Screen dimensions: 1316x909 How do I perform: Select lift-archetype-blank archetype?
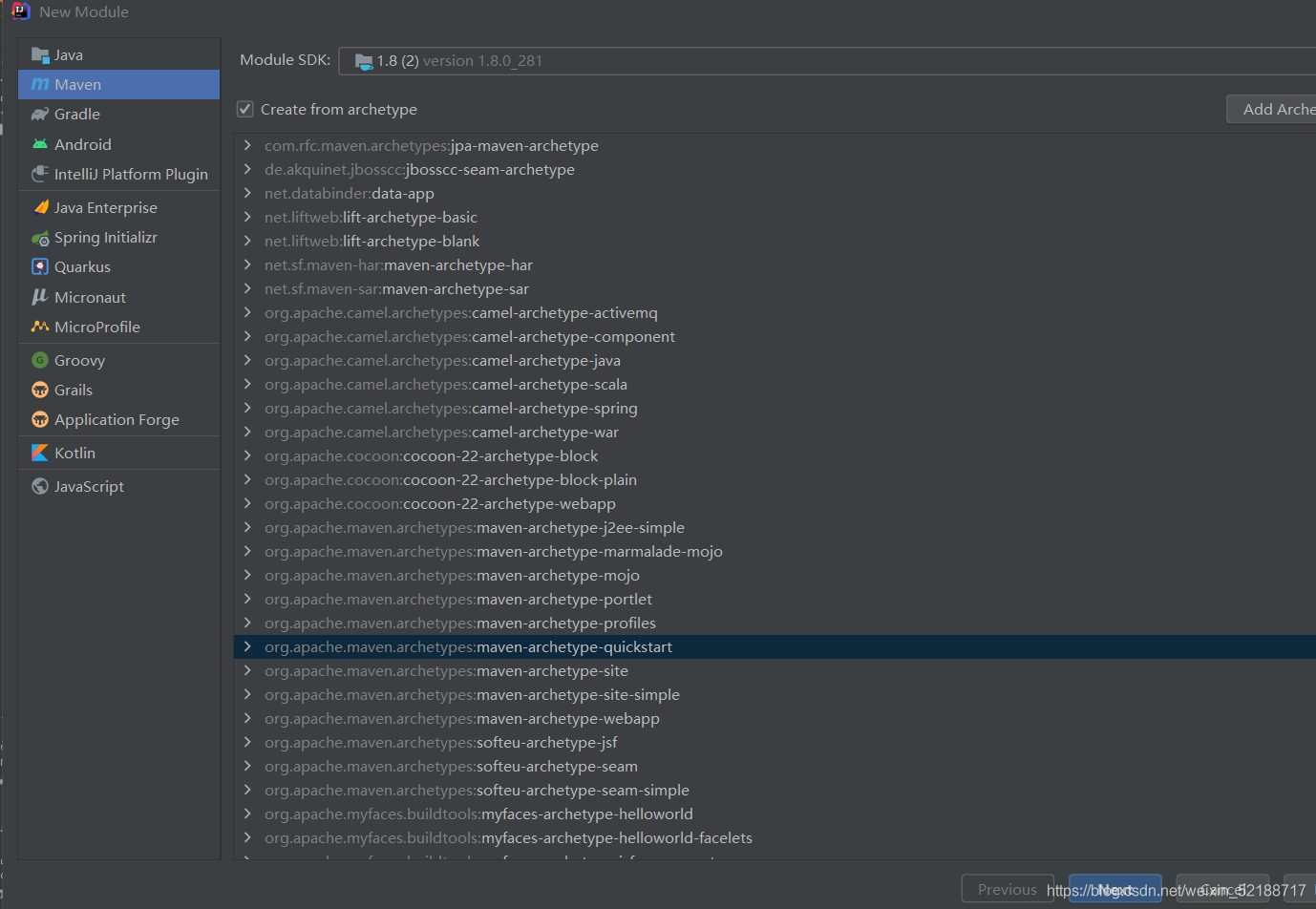click(x=775, y=241)
